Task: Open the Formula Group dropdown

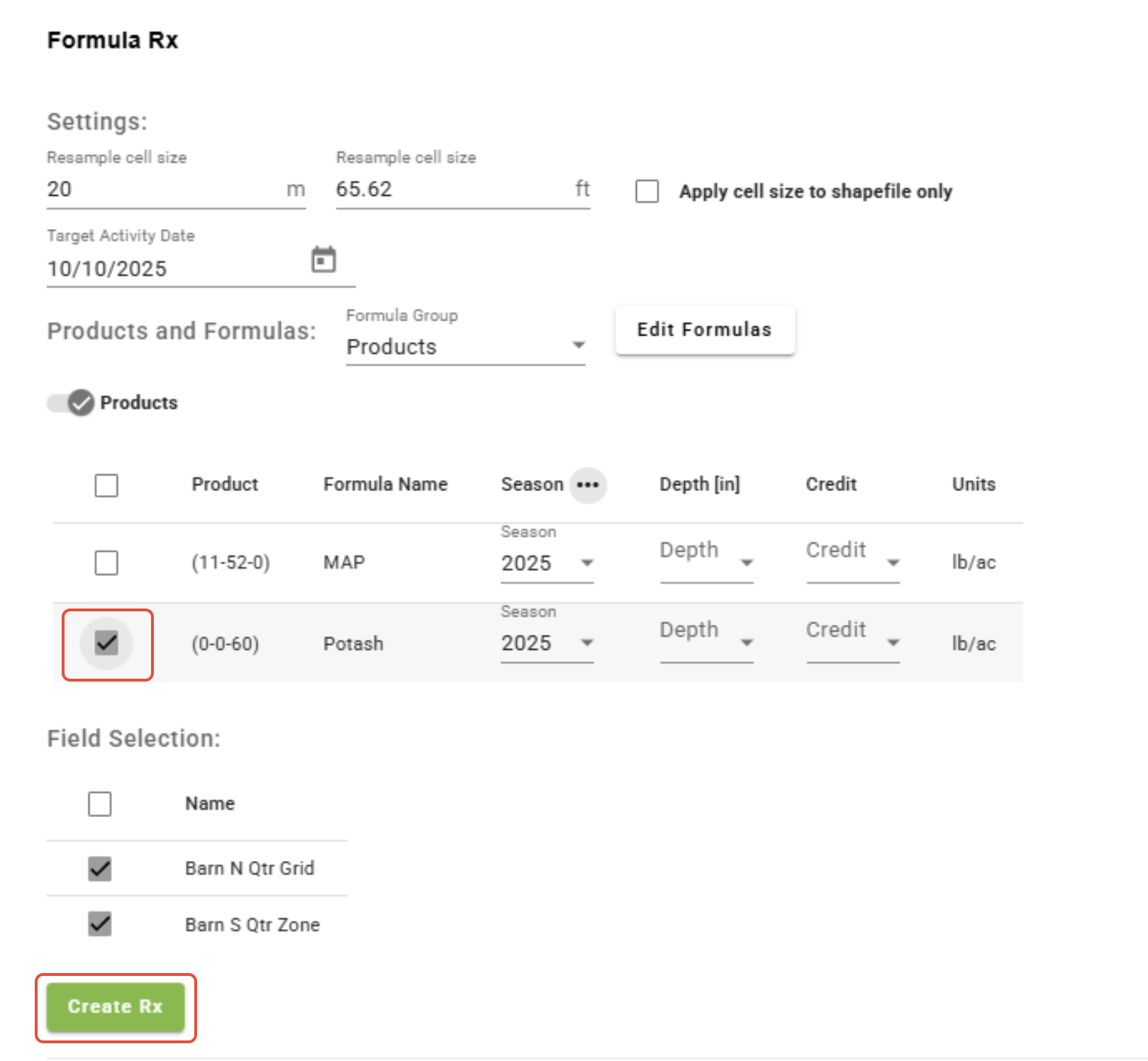Action: [x=465, y=347]
